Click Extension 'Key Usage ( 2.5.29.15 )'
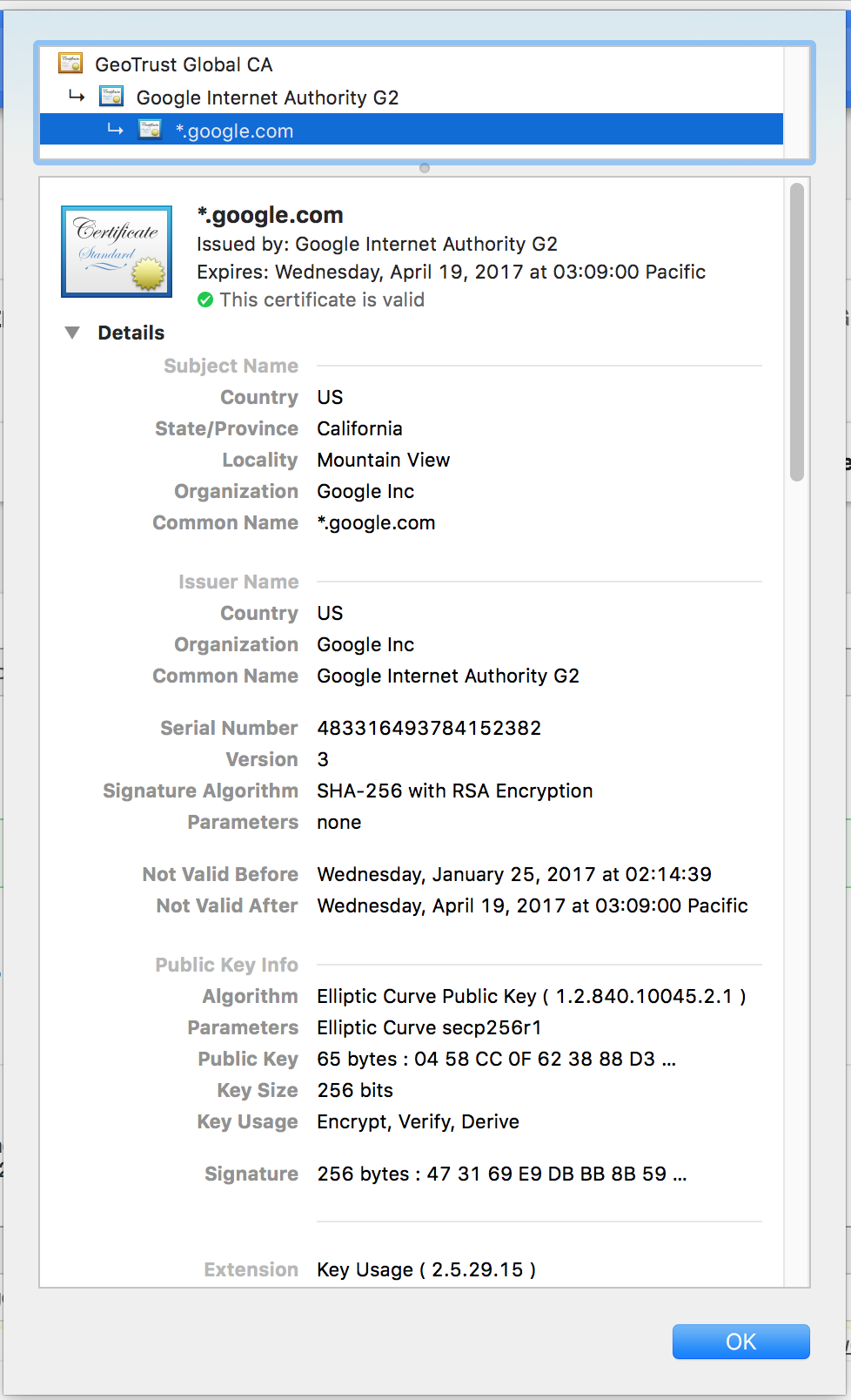Screen dimensions: 851x1400 pyautogui.click(x=426, y=1270)
